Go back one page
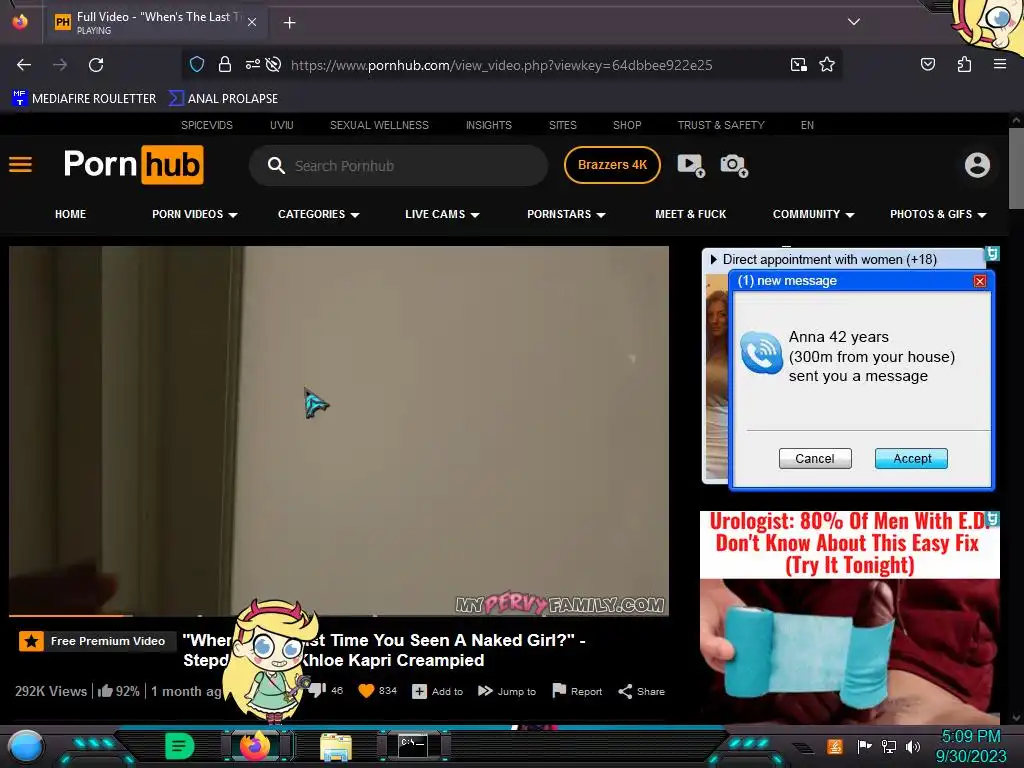 click(24, 65)
